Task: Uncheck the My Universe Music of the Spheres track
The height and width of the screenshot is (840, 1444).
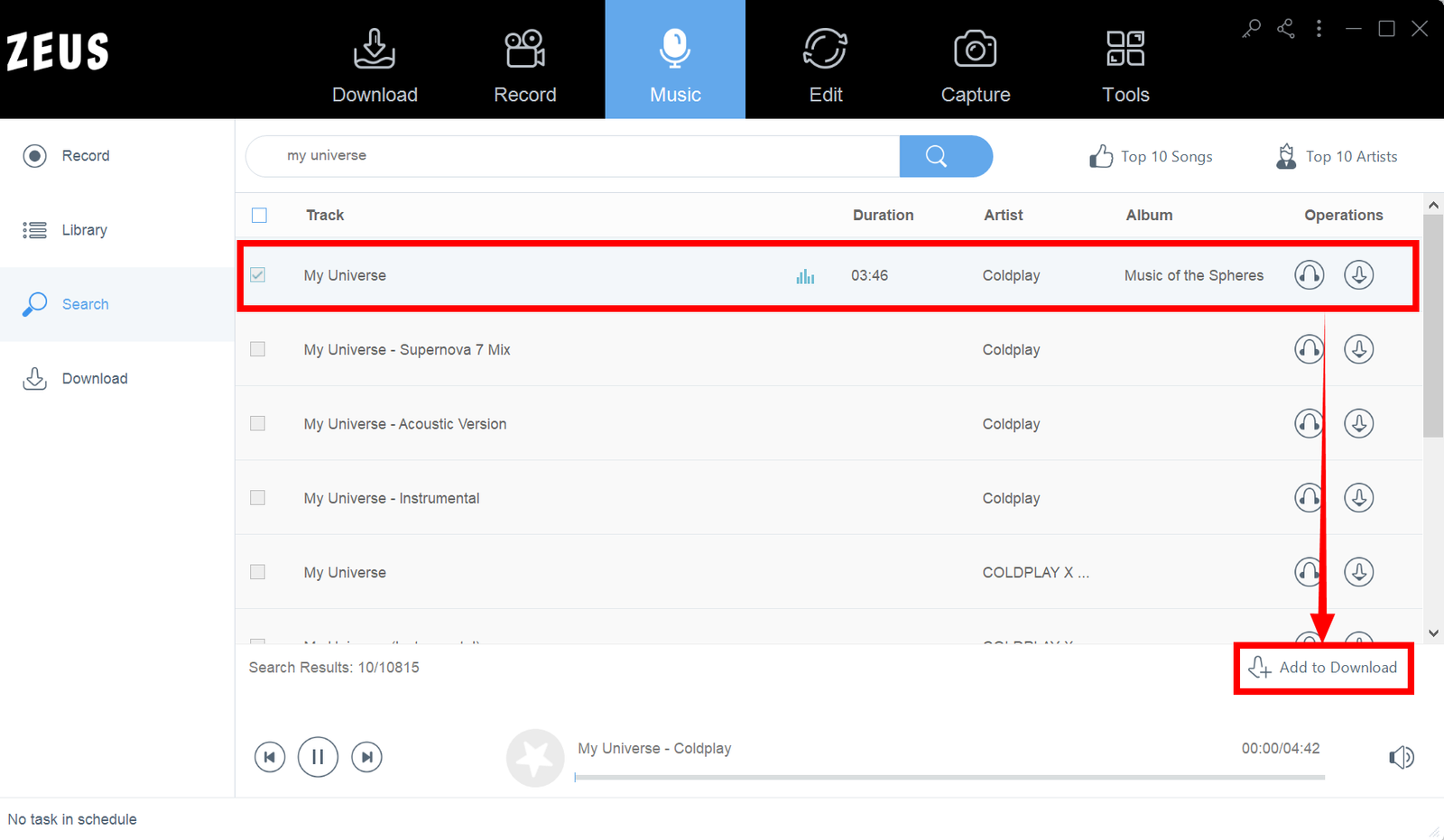Action: pos(258,274)
